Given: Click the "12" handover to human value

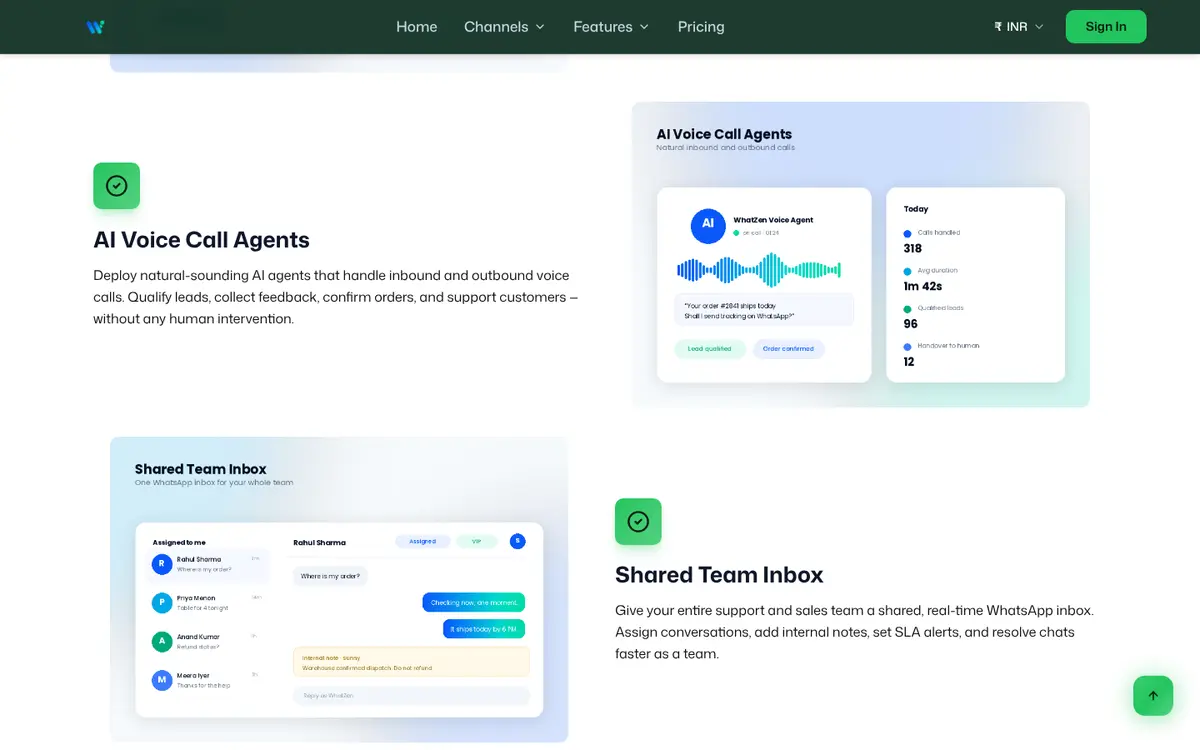Looking at the screenshot, I should pos(909,362).
